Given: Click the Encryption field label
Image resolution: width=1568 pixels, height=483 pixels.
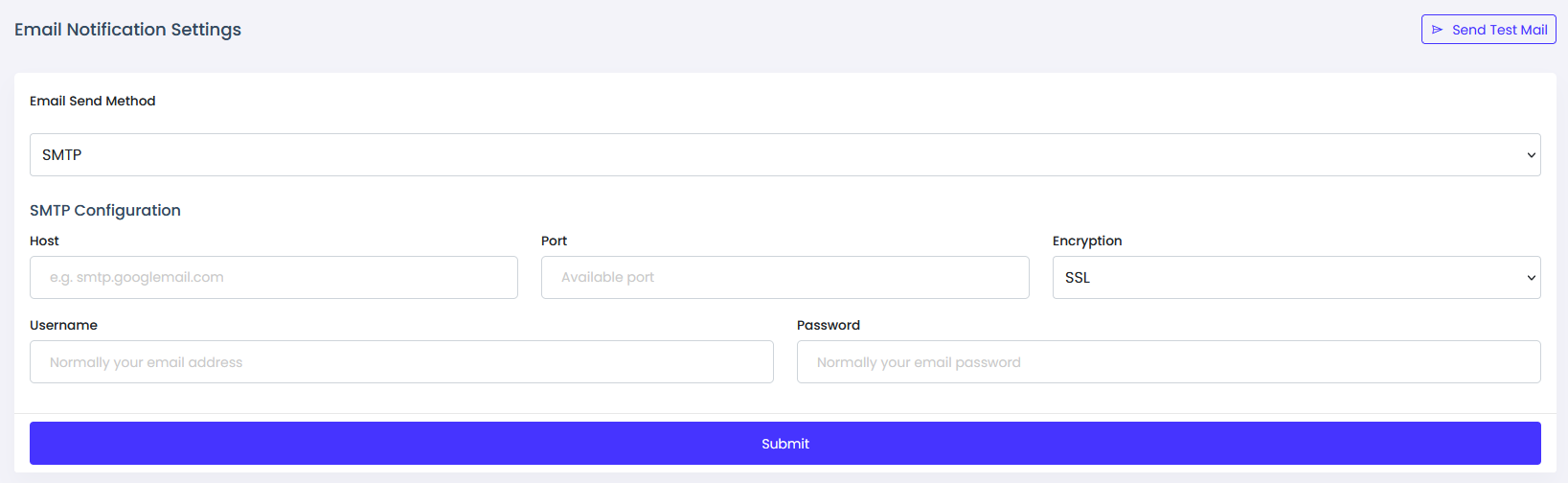Looking at the screenshot, I should click(x=1087, y=241).
